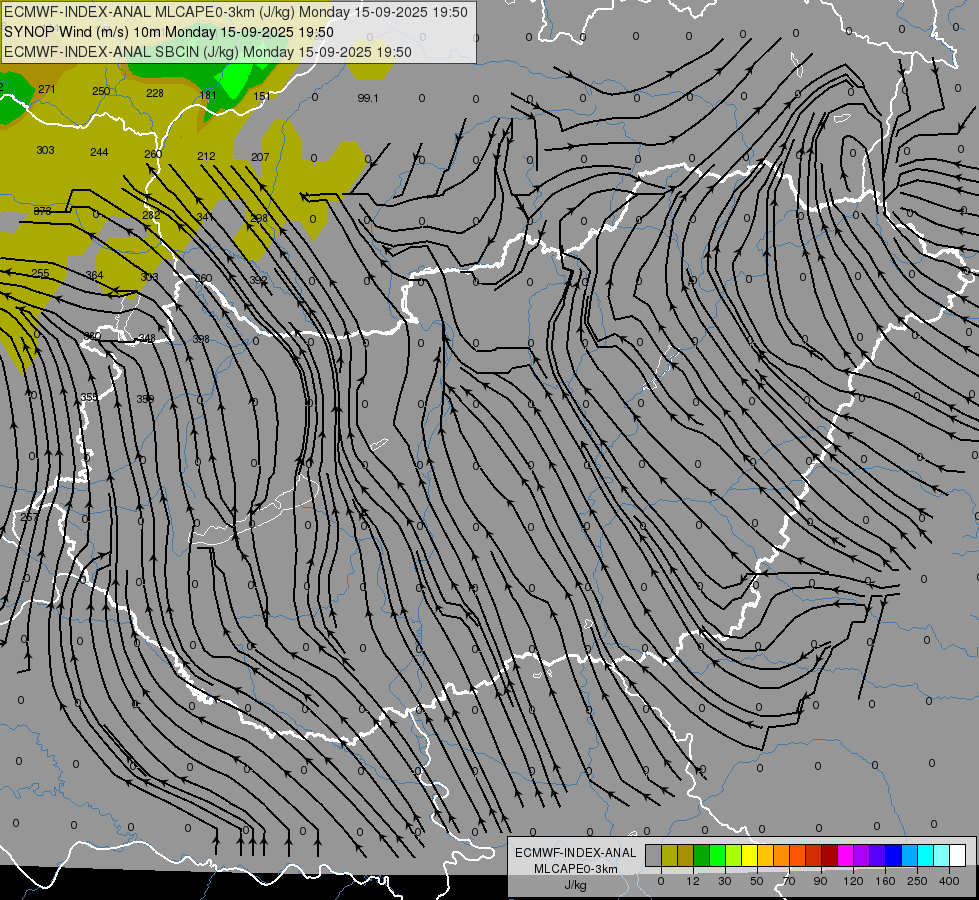This screenshot has width=979, height=900.
Task: Click the map value 348
Action: tap(147, 338)
